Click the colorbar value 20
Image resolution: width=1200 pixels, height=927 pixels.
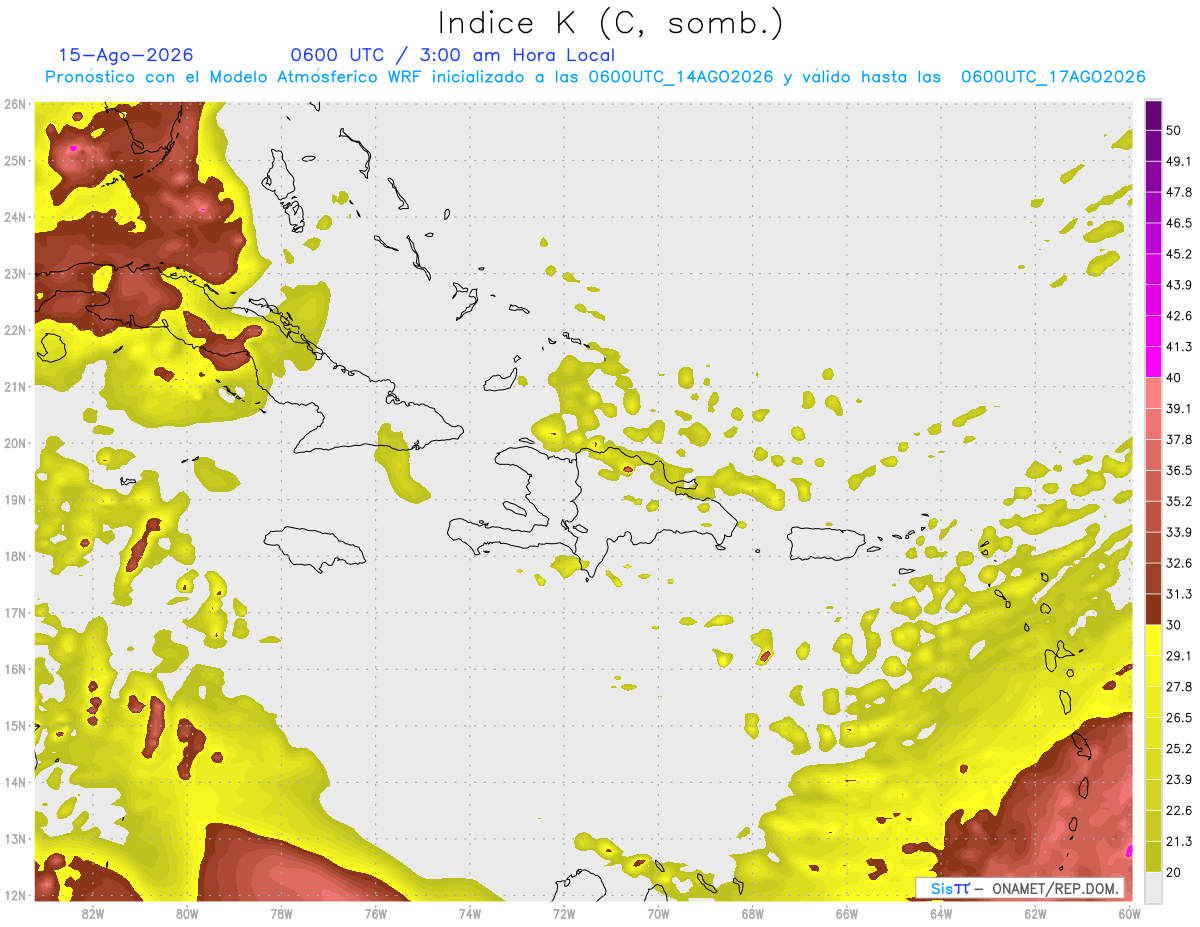tap(1173, 872)
